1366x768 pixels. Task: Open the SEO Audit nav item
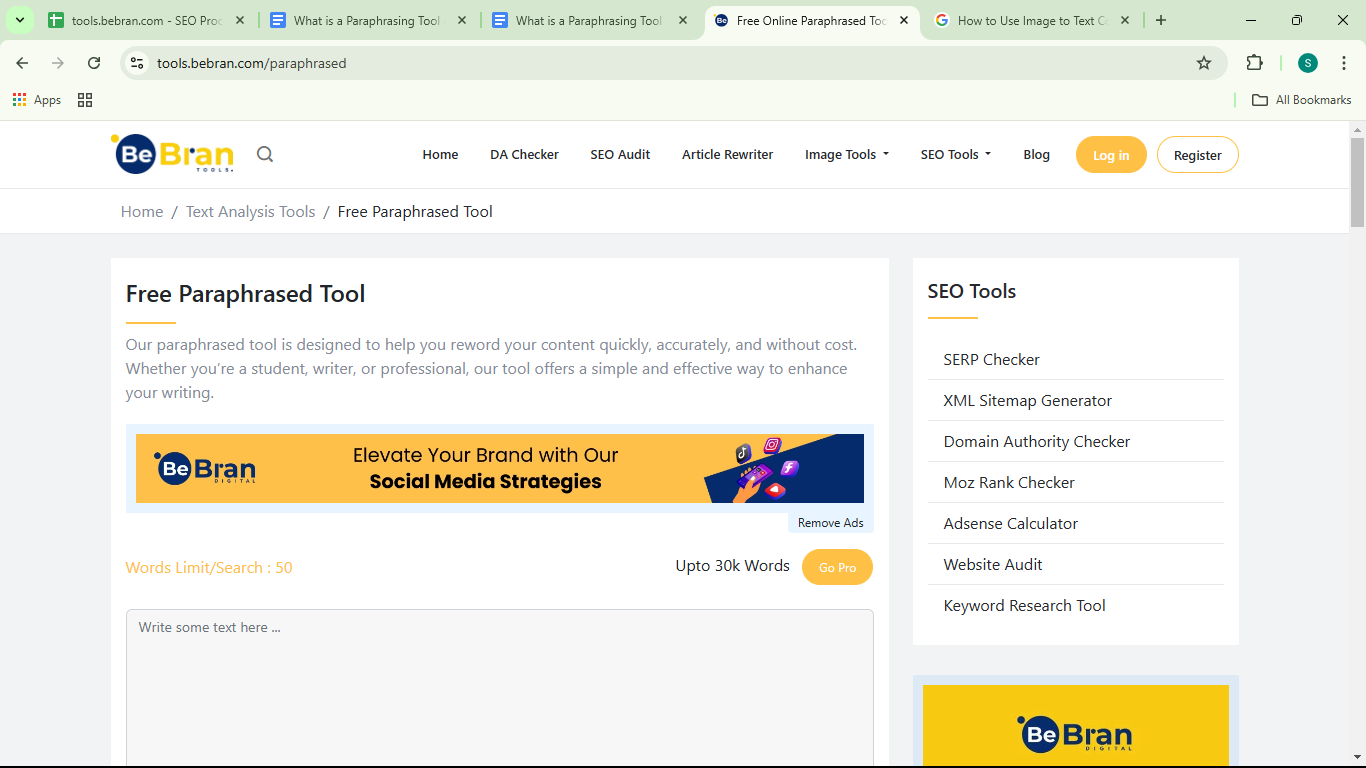point(620,154)
